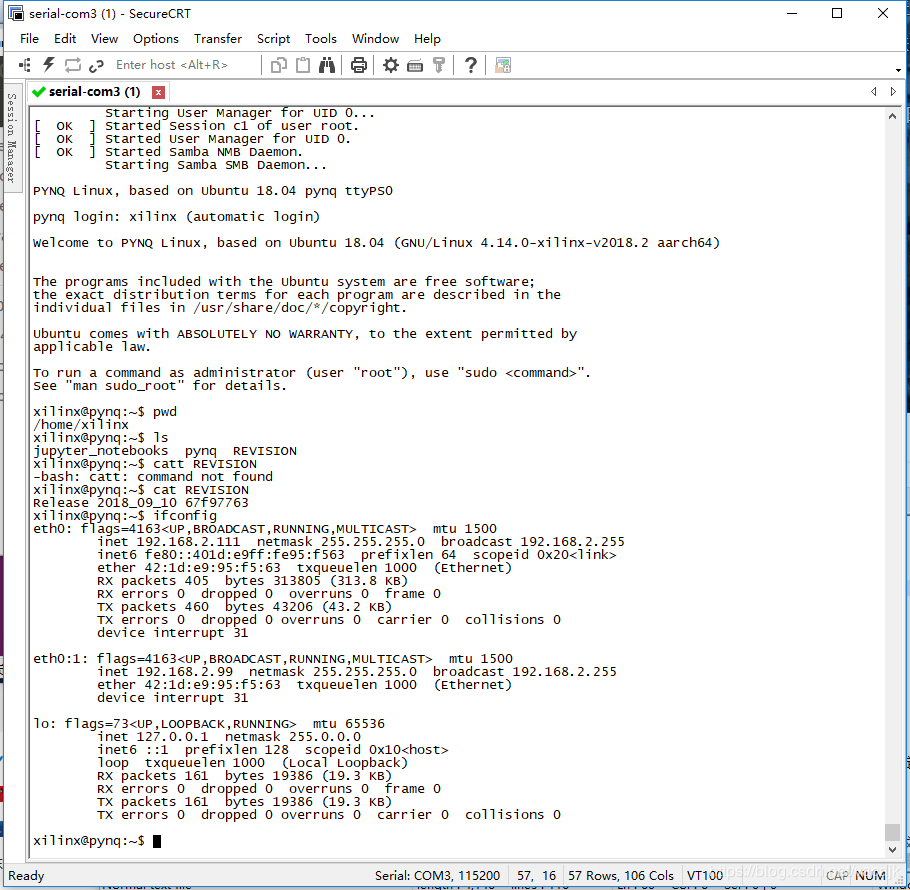Click the Quick Connect lightning icon
The width and height of the screenshot is (910, 890).
tap(49, 65)
